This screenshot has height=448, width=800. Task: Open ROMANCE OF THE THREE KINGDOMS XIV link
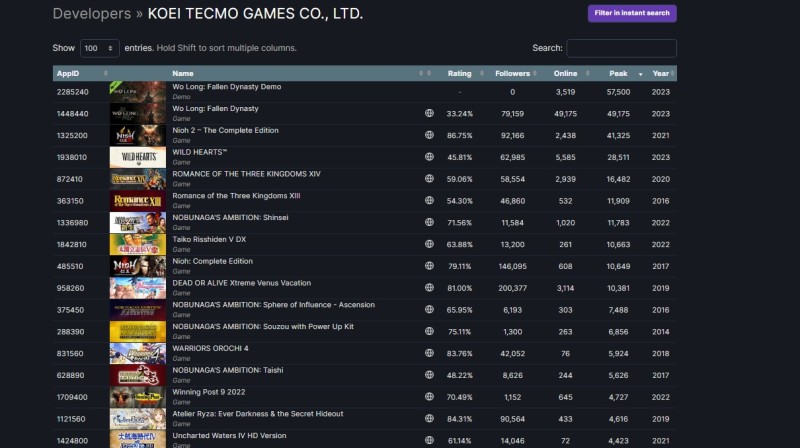coord(246,174)
